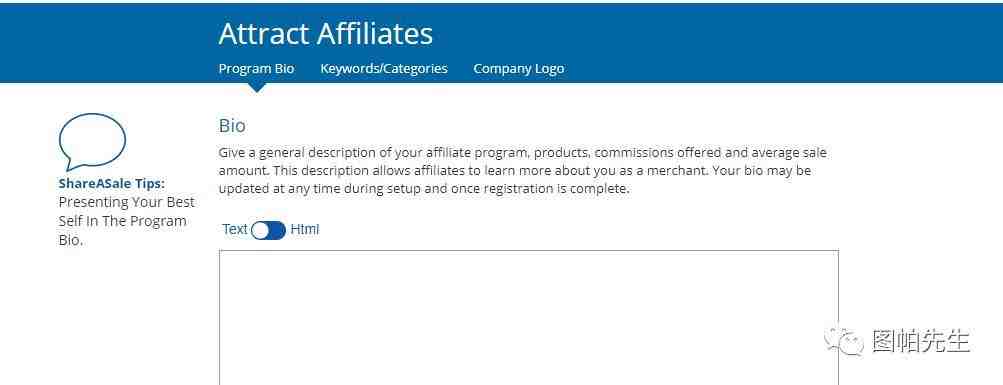Click the speech bubble tips icon

click(x=92, y=141)
